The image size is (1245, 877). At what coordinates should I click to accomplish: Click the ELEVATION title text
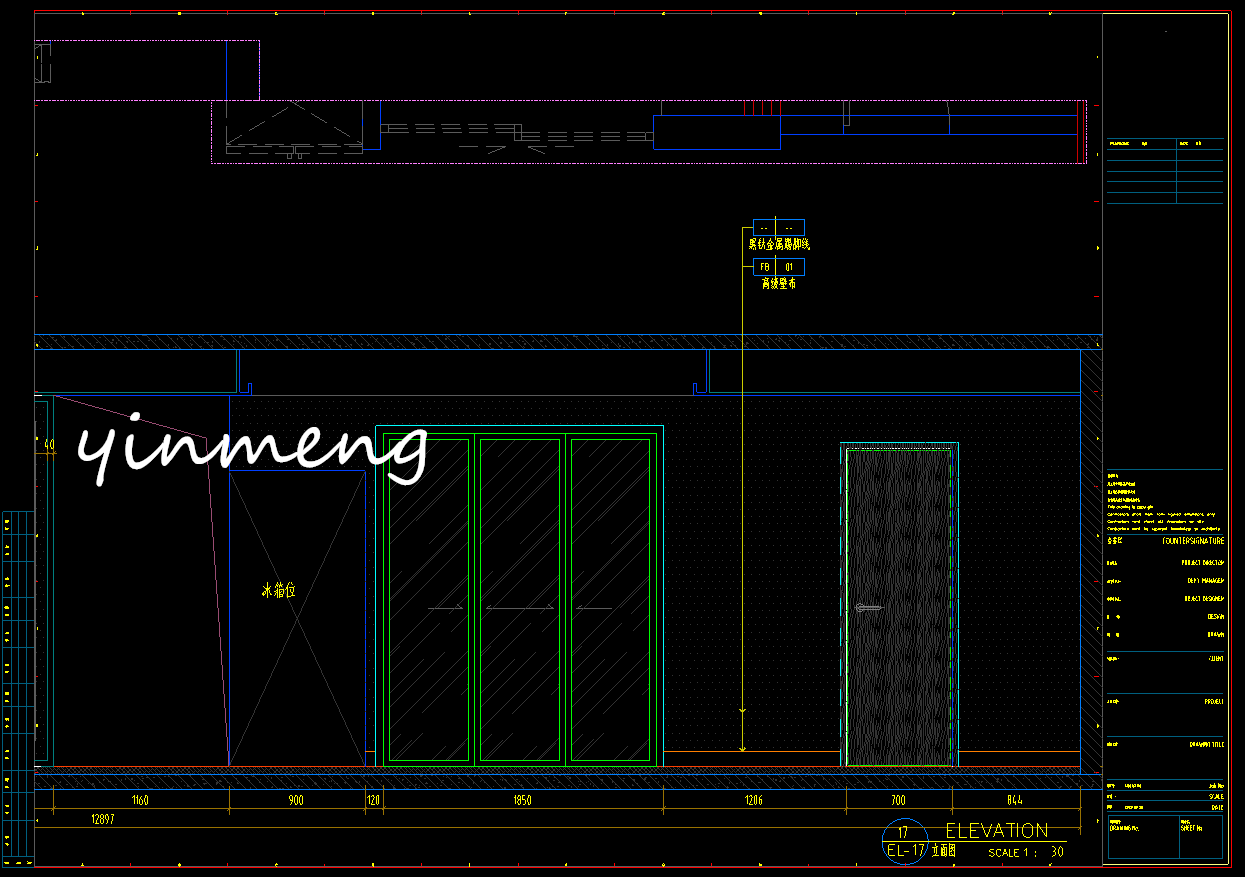[996, 831]
